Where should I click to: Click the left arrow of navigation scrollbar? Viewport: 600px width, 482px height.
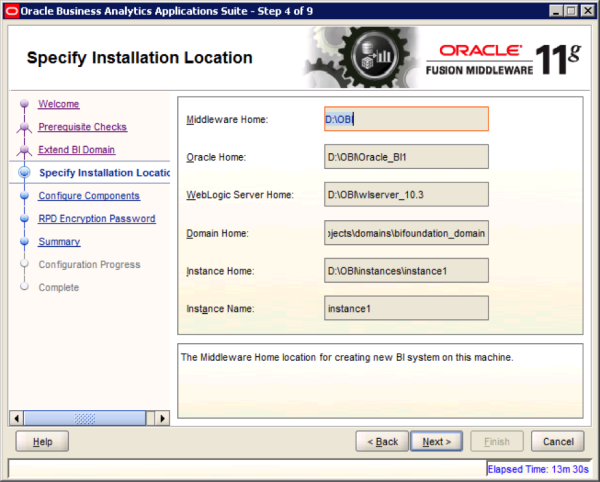15,417
